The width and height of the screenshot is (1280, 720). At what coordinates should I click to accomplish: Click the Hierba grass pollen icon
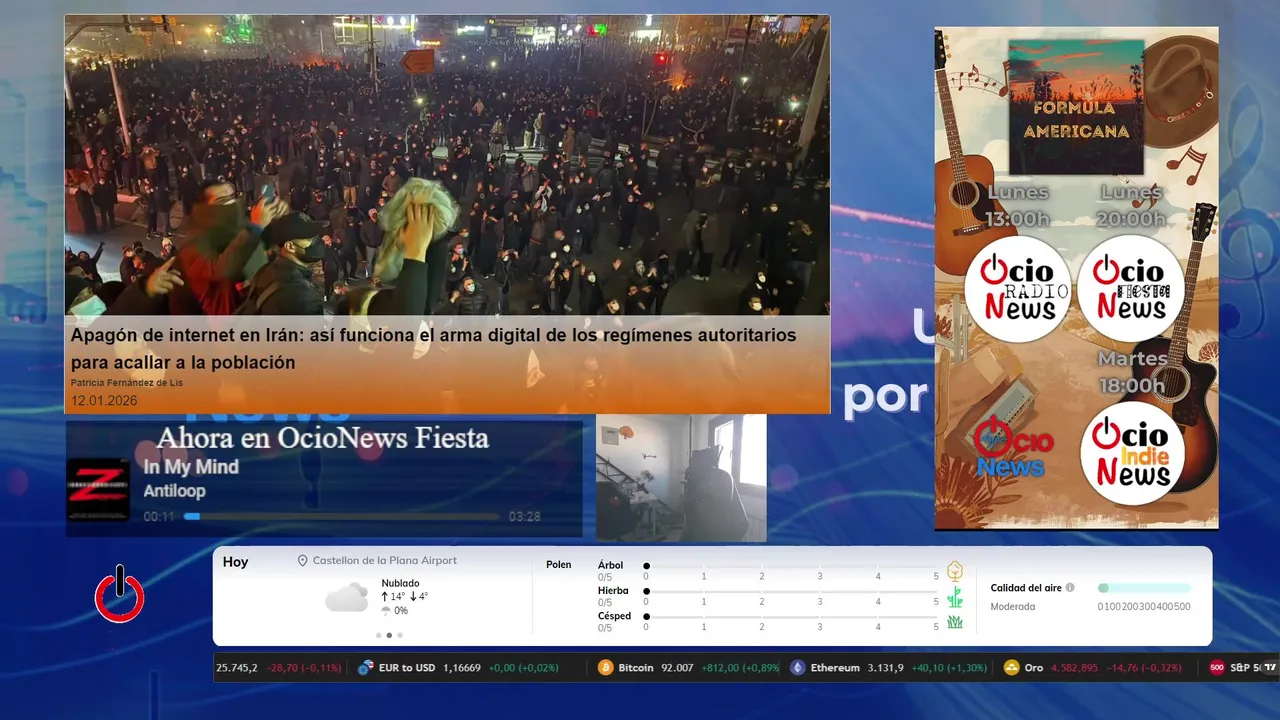click(955, 597)
